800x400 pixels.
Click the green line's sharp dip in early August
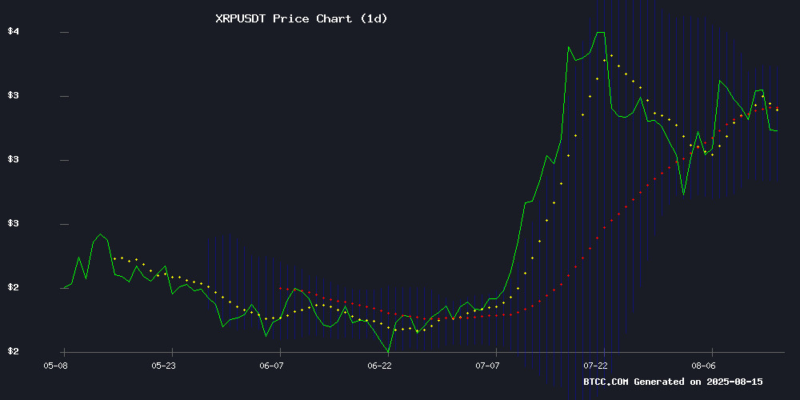684,193
